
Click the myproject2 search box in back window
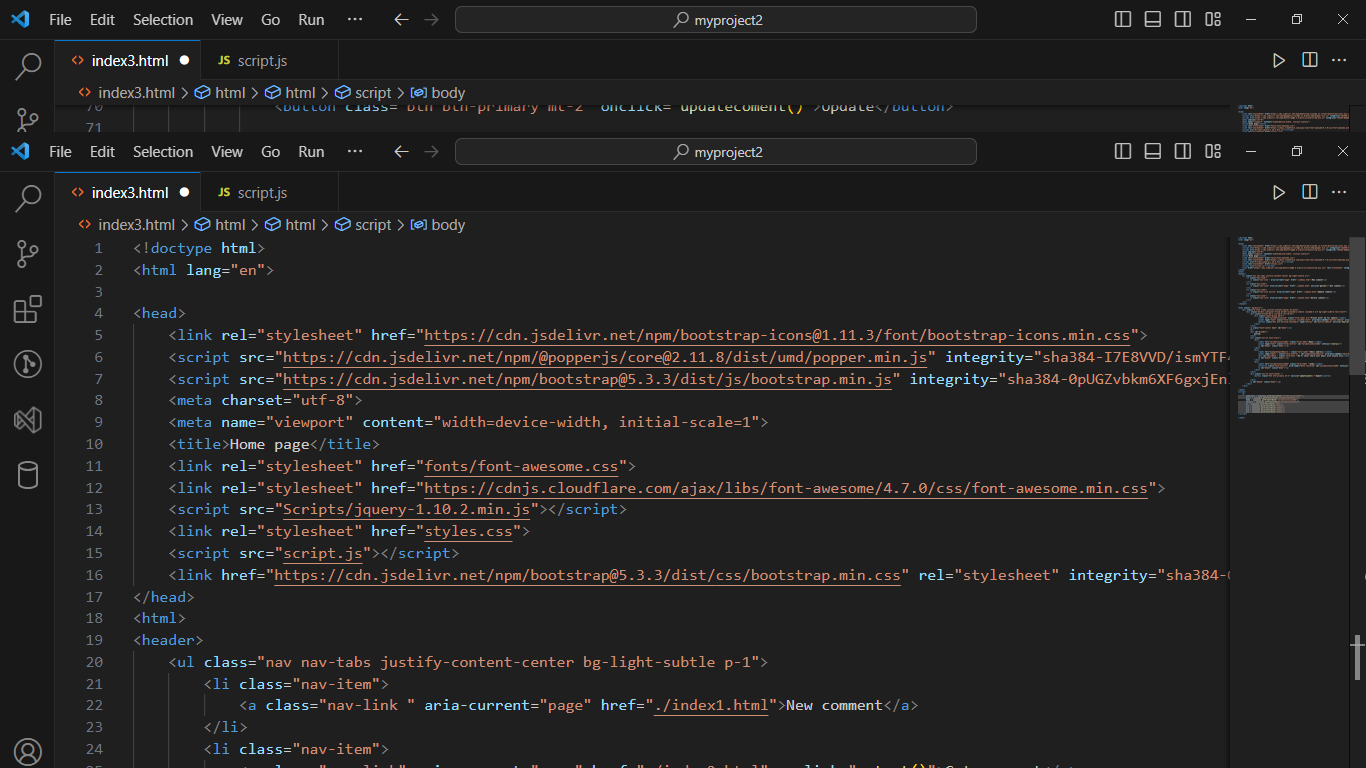pos(716,20)
